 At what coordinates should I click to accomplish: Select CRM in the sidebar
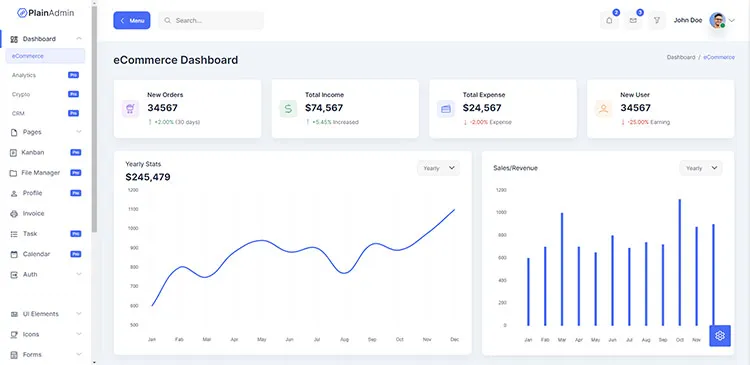click(18, 113)
